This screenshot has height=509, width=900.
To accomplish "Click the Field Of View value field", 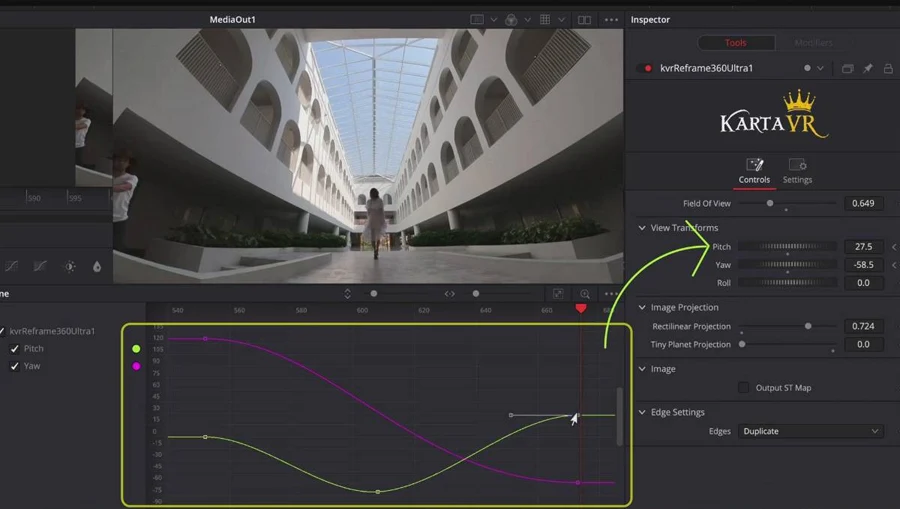I will pyautogui.click(x=863, y=204).
